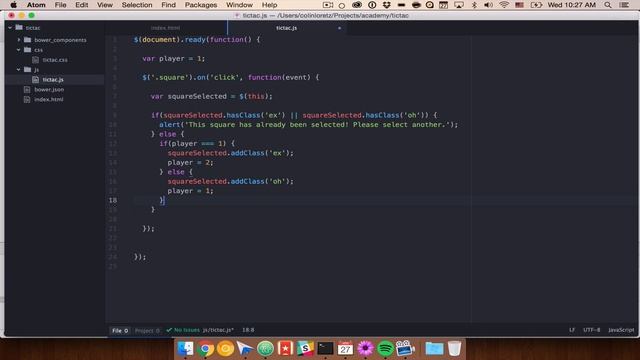Open the Packages menu
This screenshot has height=360, width=640.
click(201, 5)
